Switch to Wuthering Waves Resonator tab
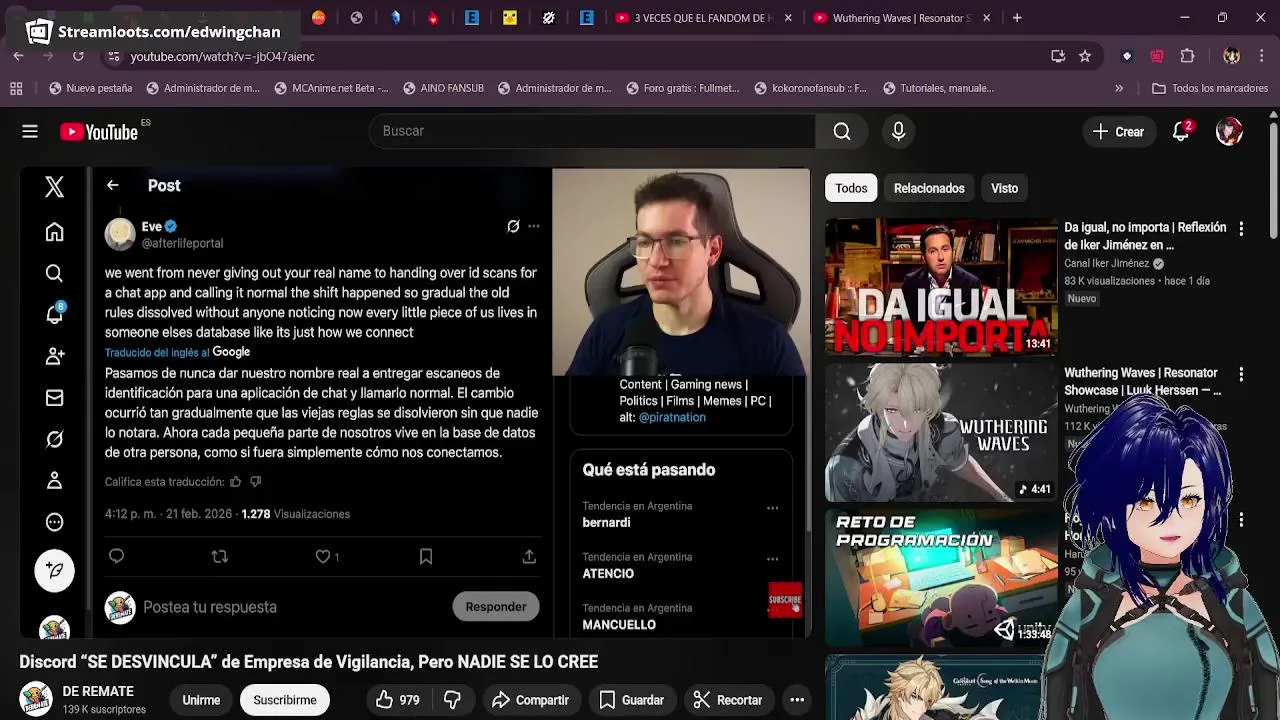Screen dimensions: 1280x720 pos(902,18)
